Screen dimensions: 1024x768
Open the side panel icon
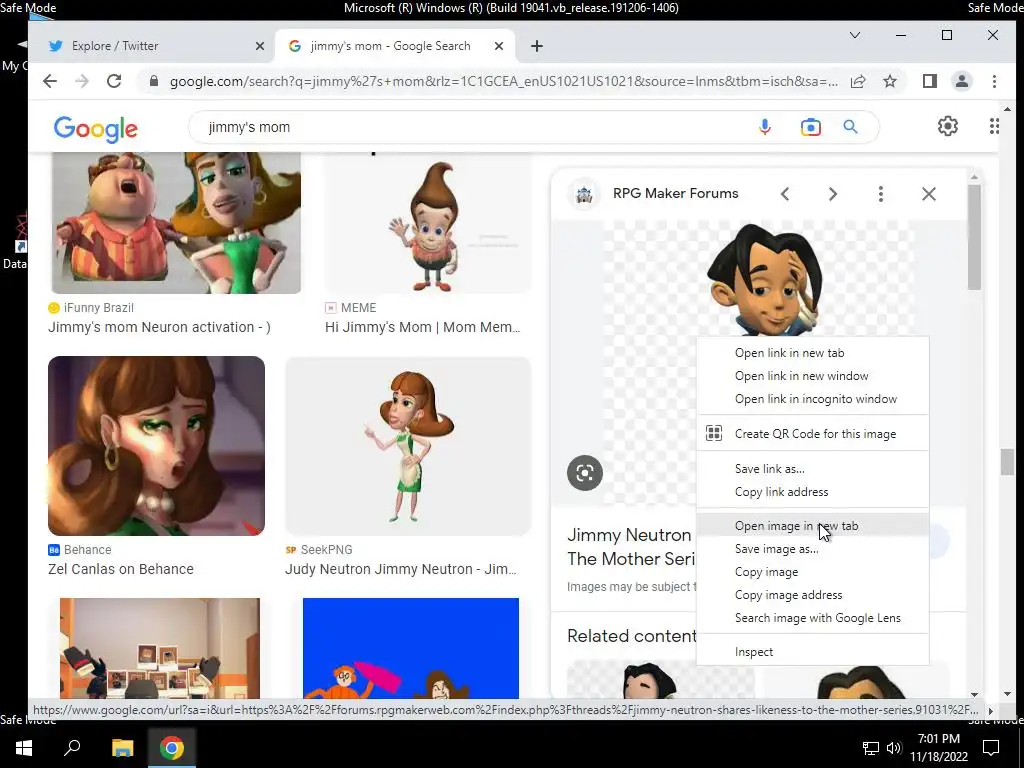pos(930,81)
